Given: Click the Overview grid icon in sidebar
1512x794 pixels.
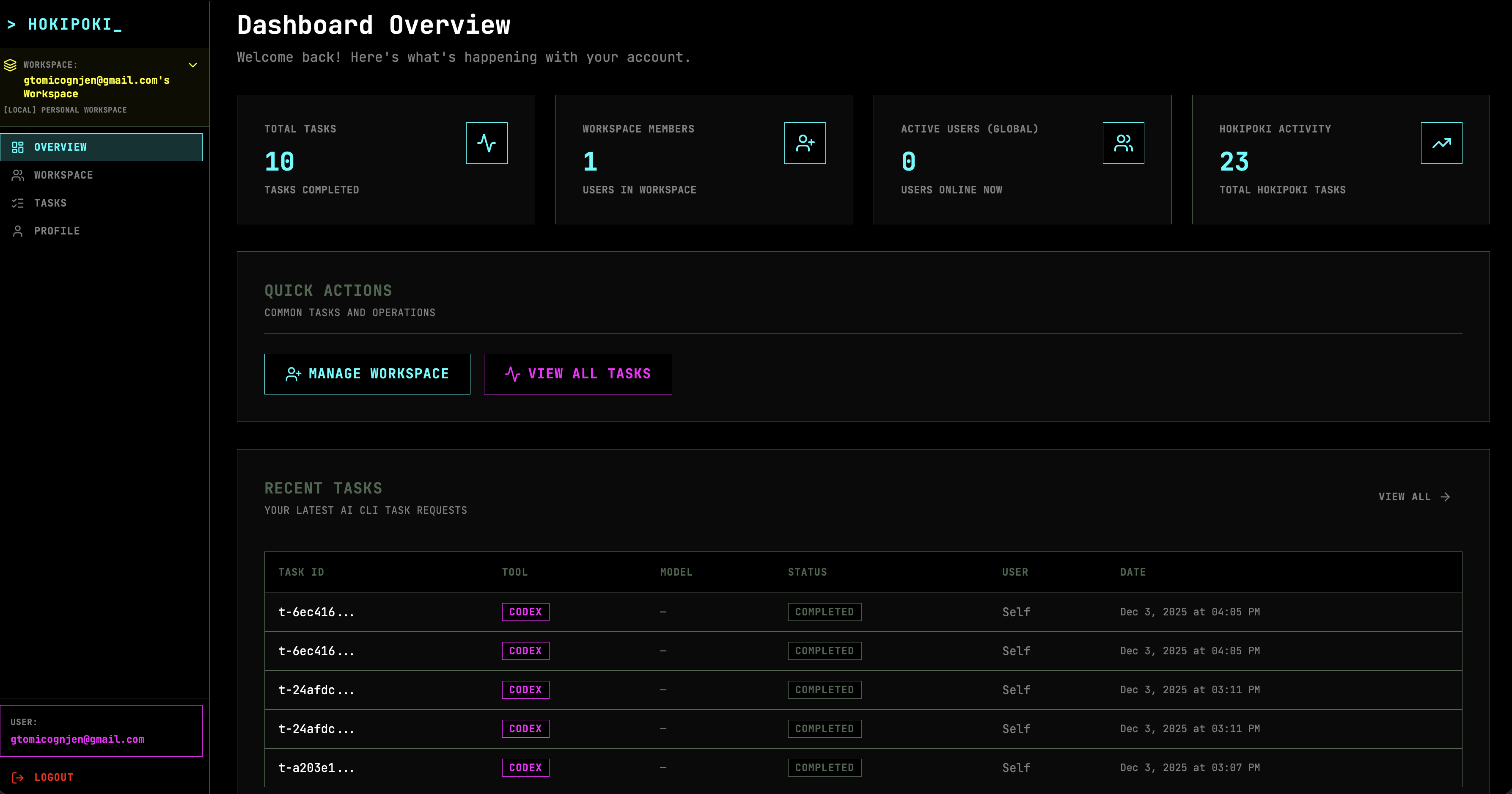Looking at the screenshot, I should pyautogui.click(x=18, y=147).
